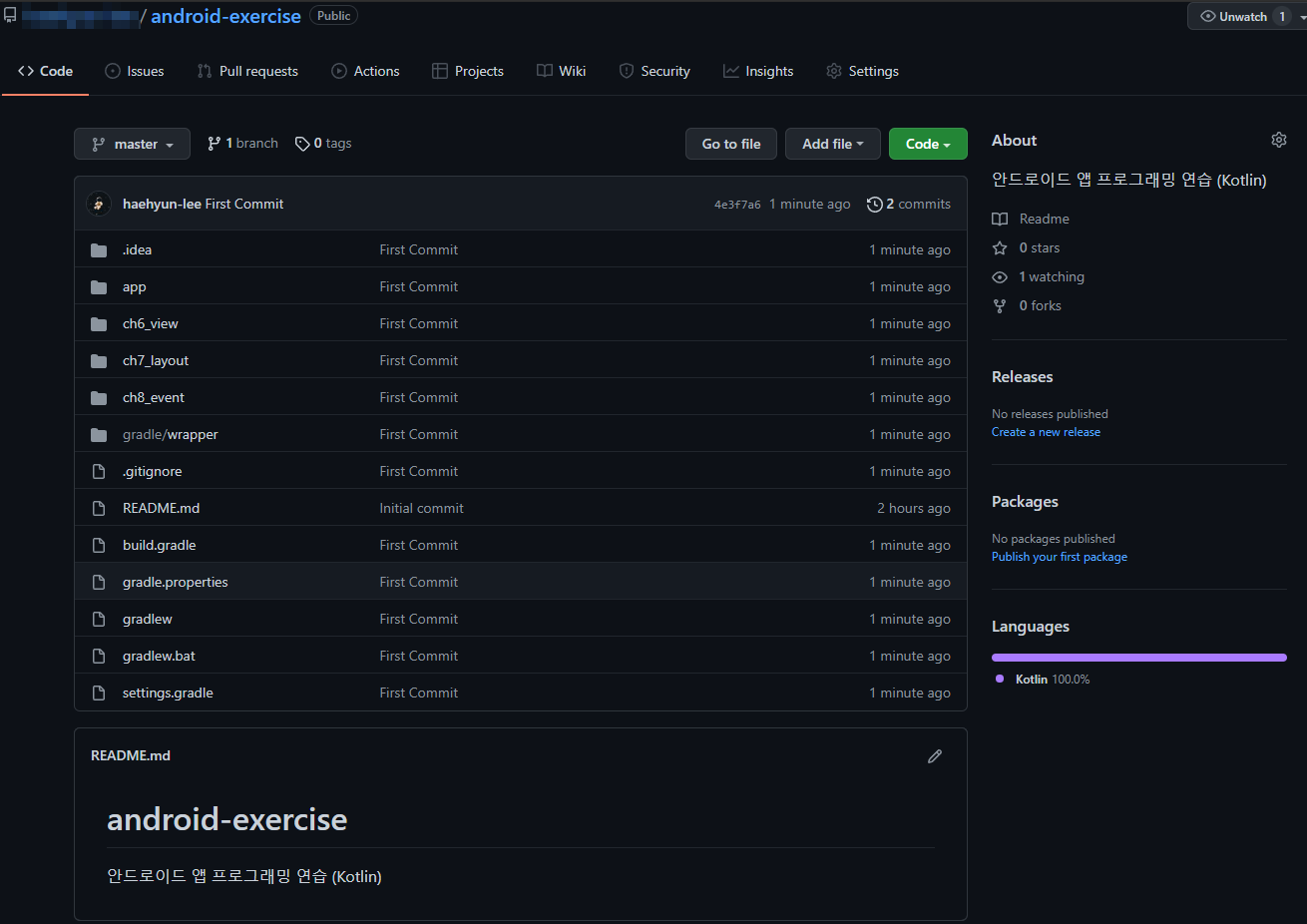Open the ch6_view folder name
This screenshot has width=1307, height=924.
[x=151, y=323]
